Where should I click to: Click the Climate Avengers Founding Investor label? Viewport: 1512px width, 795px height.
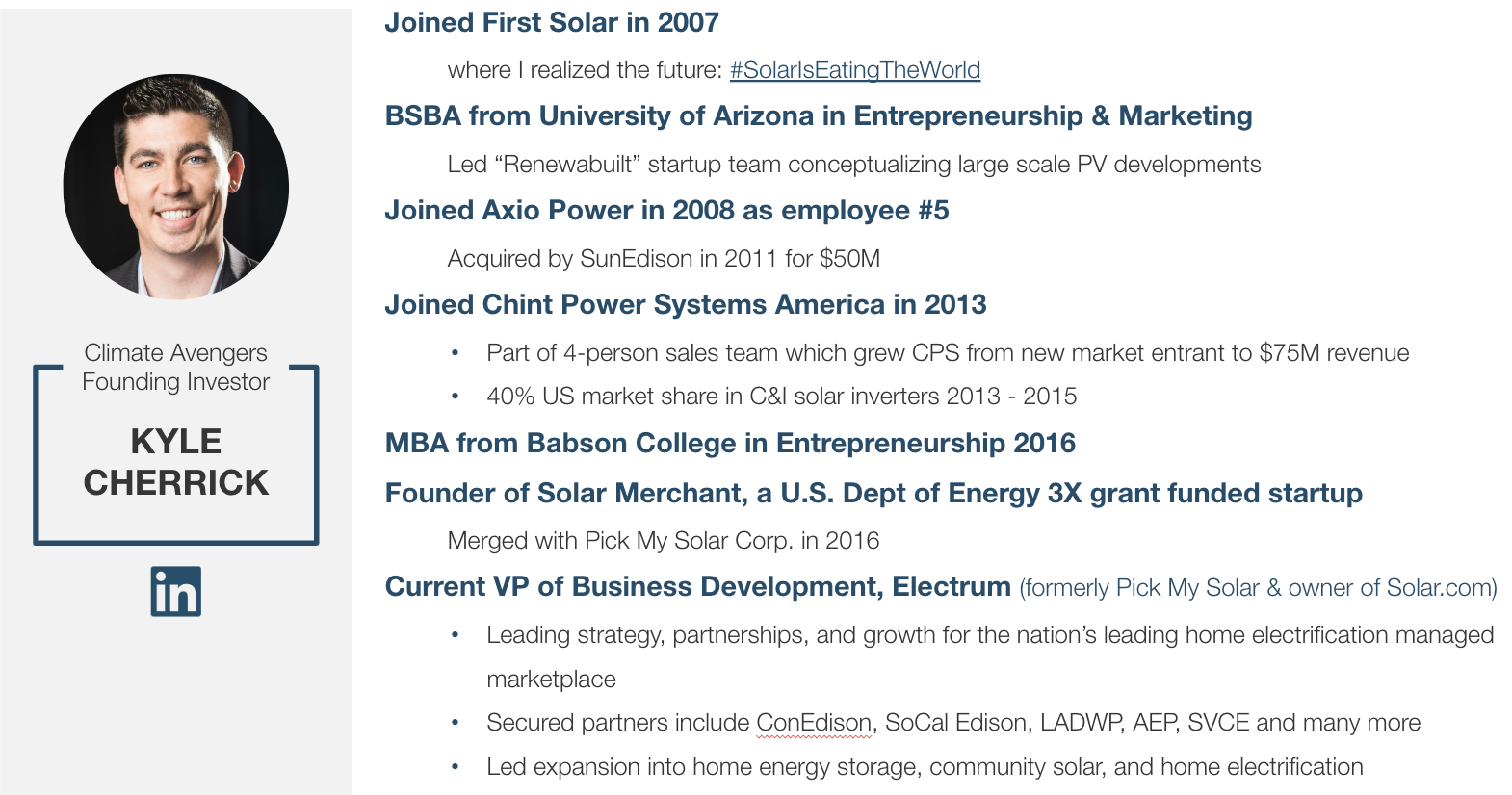click(176, 368)
